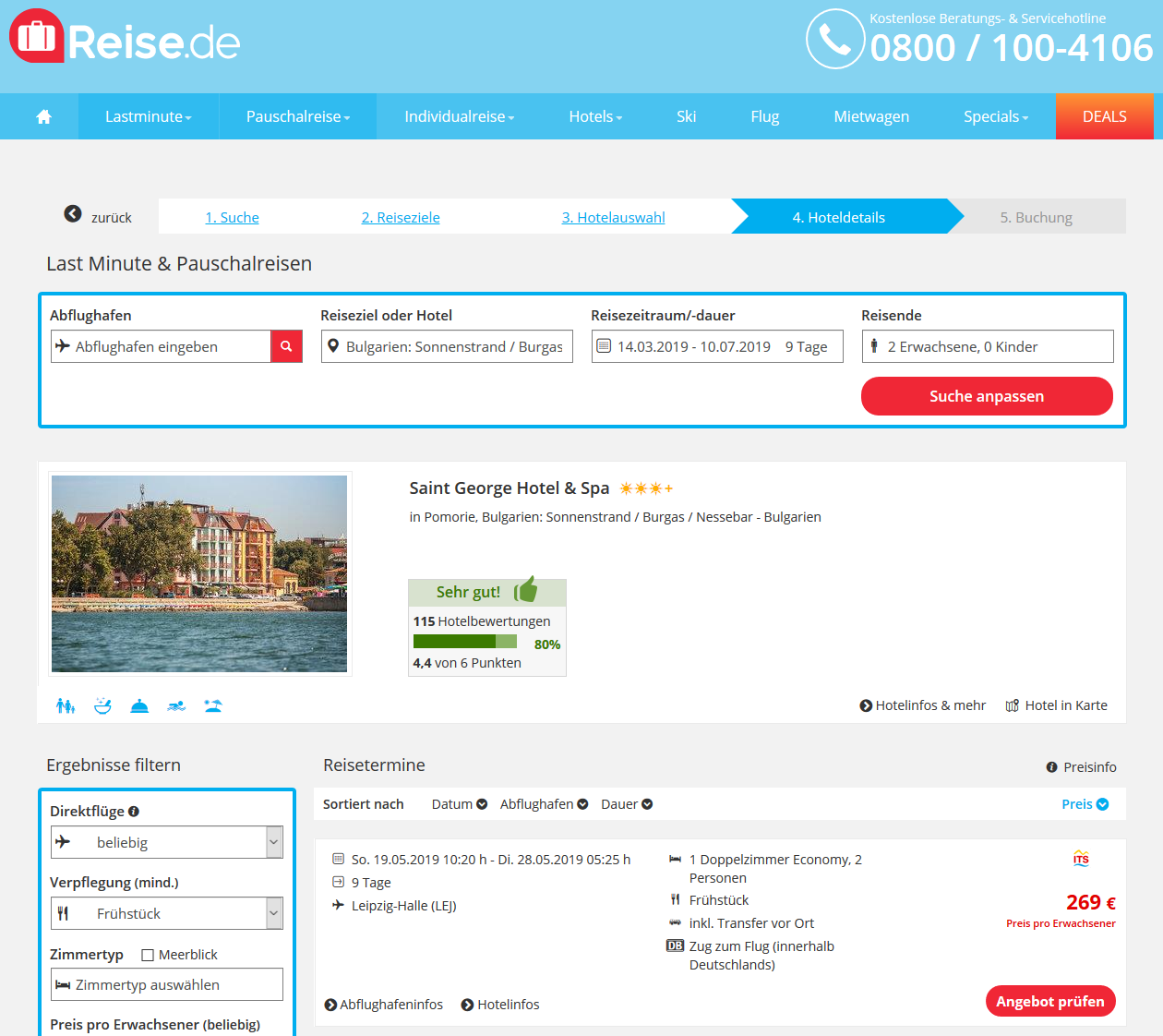Go to the home icon in navigation
1163x1036 pixels.
[43, 116]
